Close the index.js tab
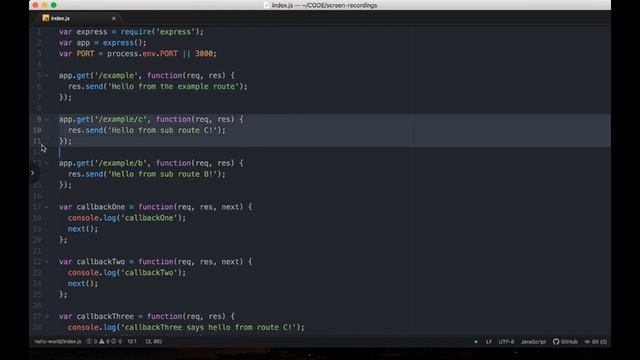The image size is (640, 360). point(114,18)
